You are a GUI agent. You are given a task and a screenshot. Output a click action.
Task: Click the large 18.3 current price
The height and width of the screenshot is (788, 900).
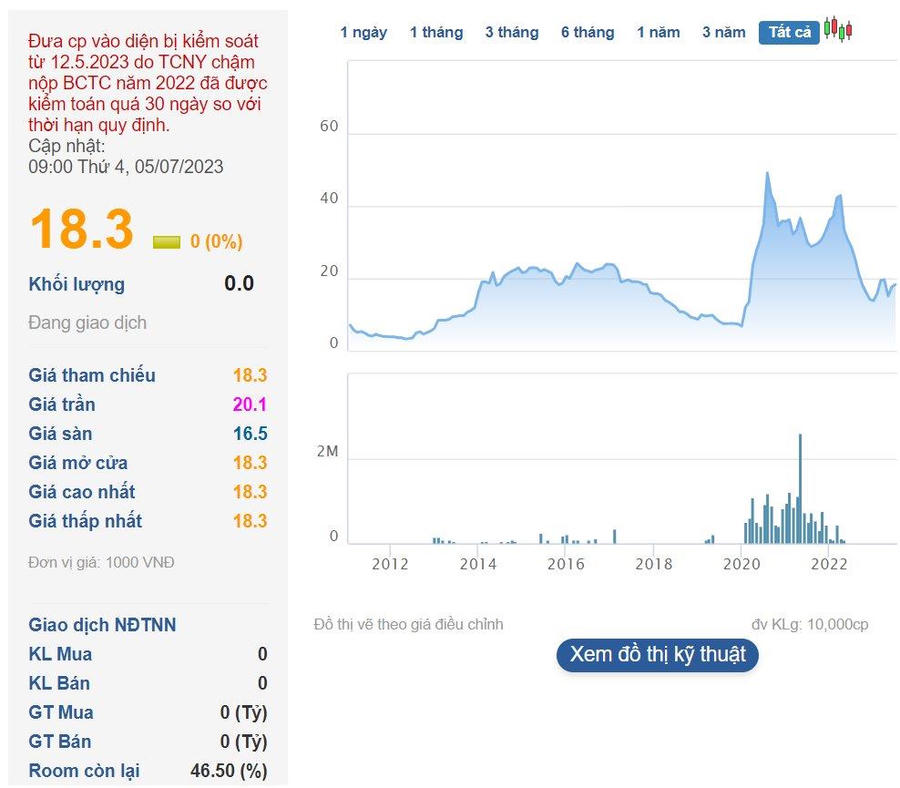click(x=81, y=230)
